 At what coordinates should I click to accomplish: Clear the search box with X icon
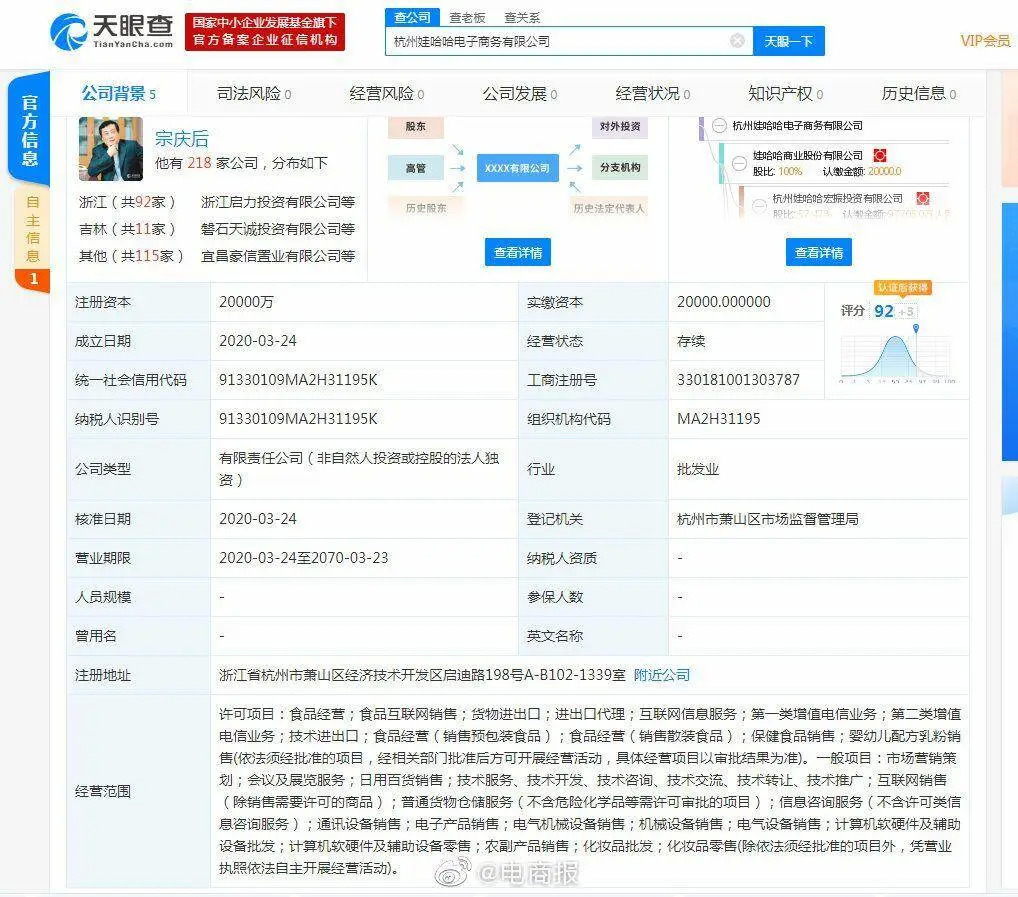(x=737, y=41)
